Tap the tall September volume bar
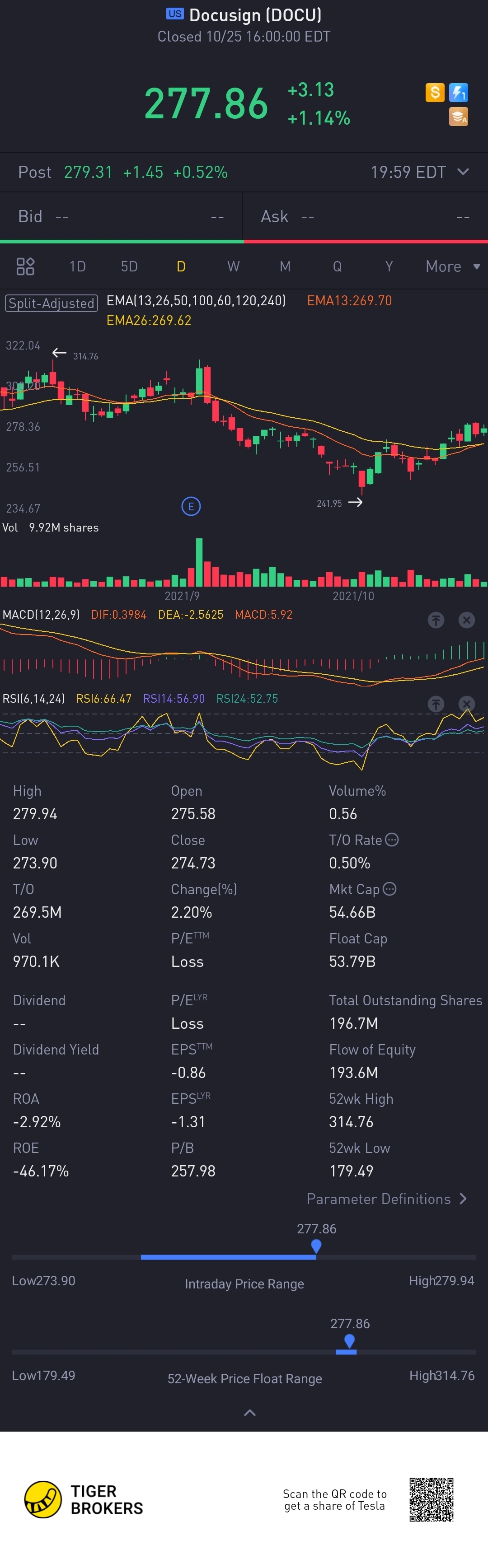488x1568 pixels. click(199, 562)
